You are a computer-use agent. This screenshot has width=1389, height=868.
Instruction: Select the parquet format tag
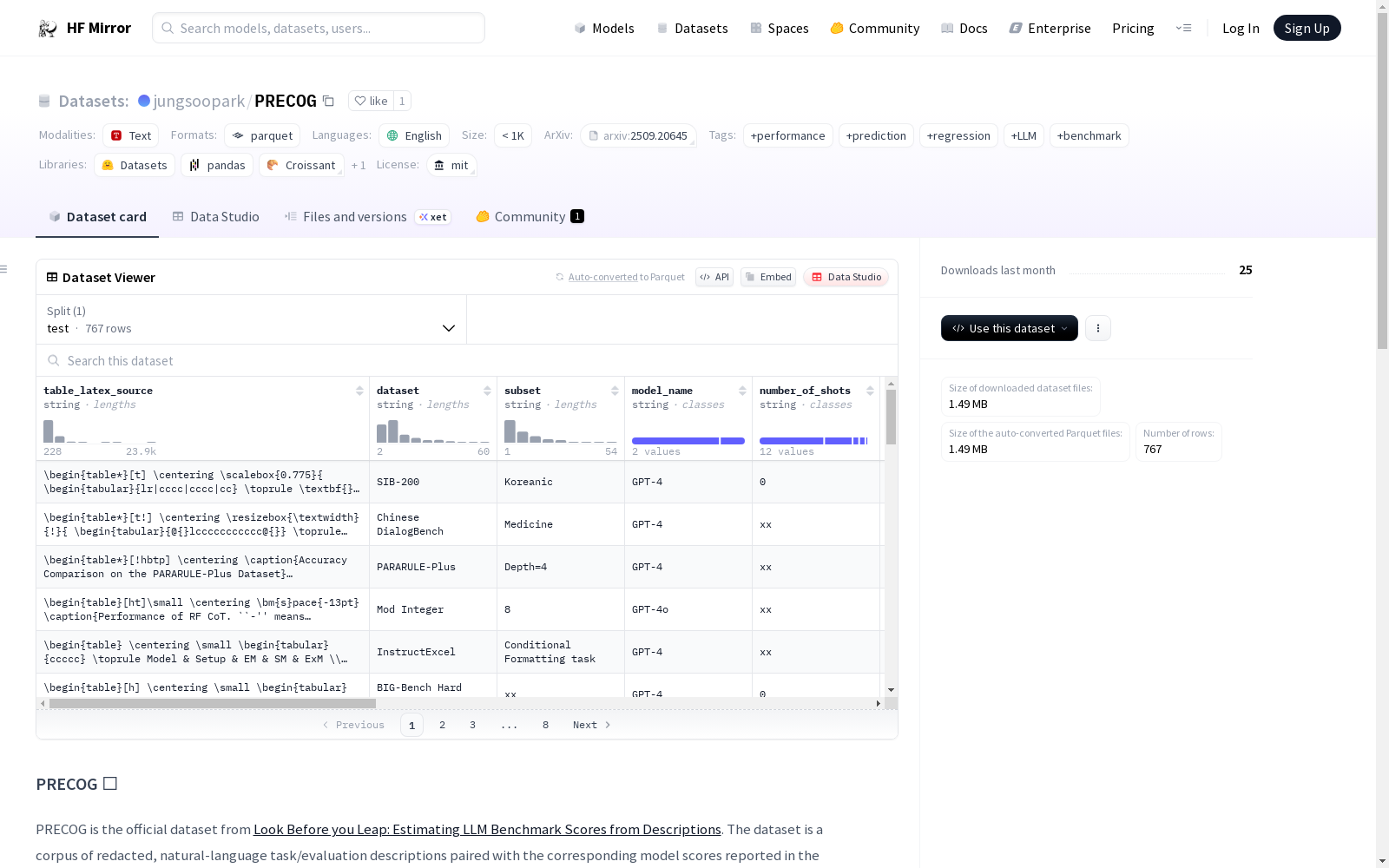pos(262,135)
